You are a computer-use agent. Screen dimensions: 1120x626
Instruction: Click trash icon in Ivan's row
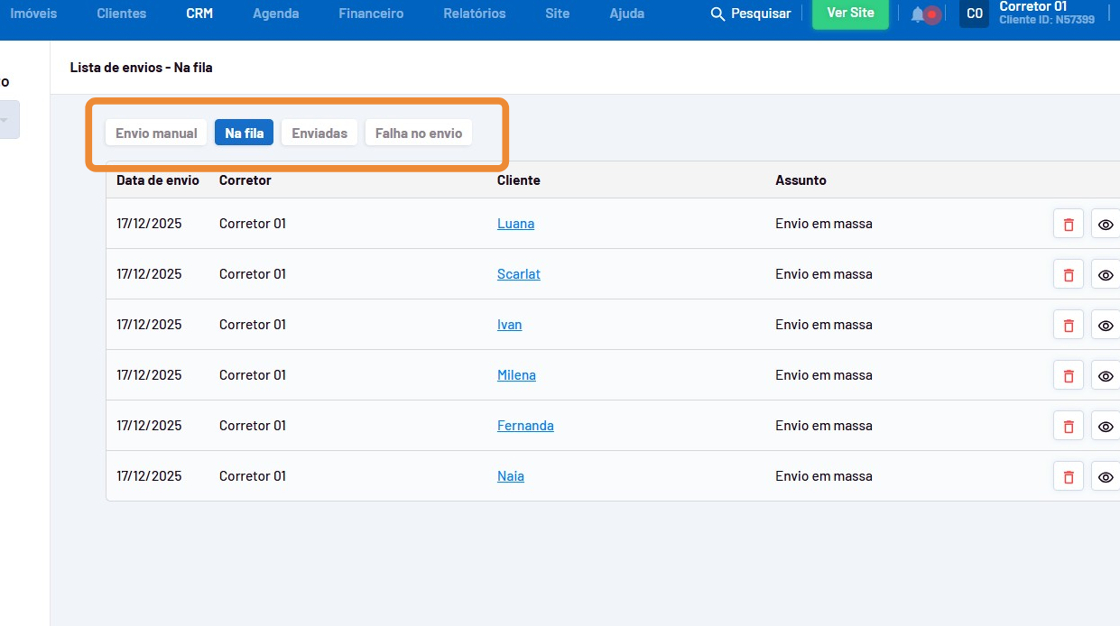[x=1068, y=325]
